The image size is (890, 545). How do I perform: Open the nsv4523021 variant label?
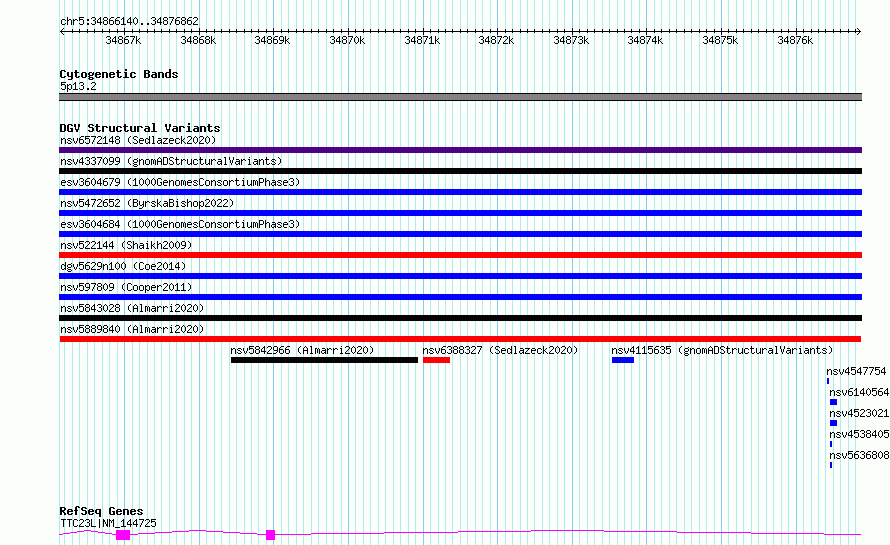[859, 413]
